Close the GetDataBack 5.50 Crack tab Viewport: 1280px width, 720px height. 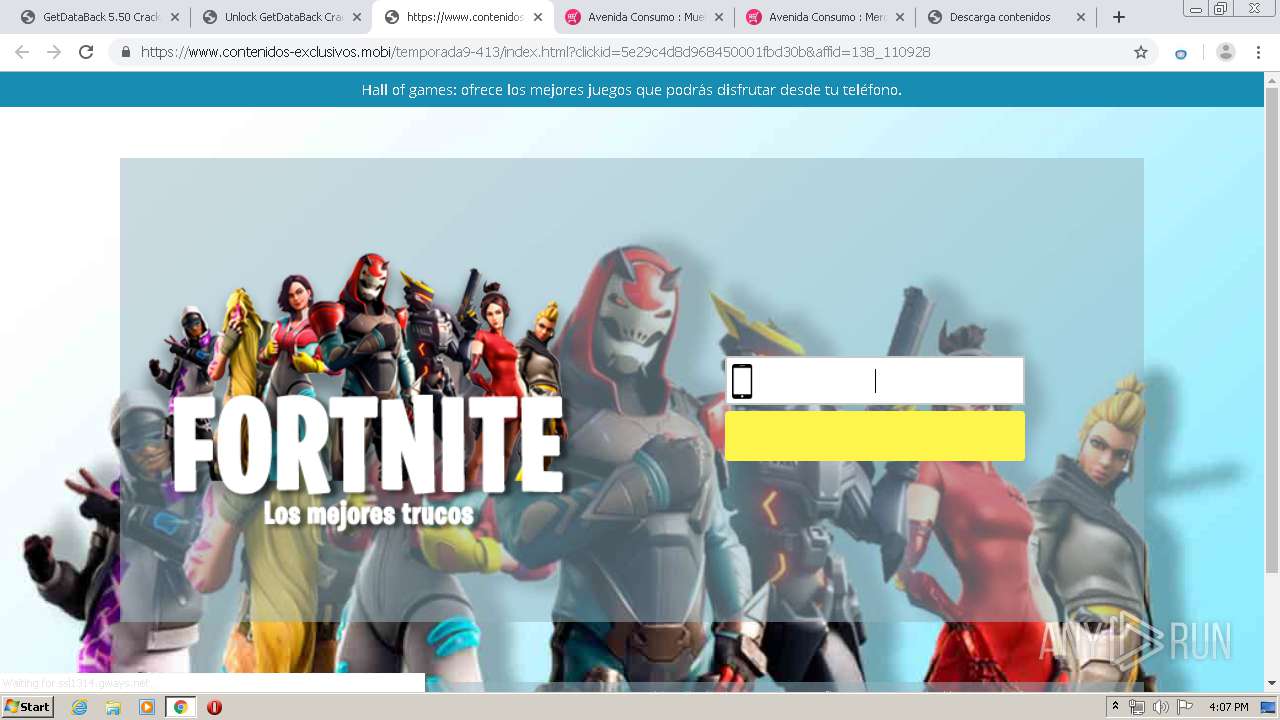pos(175,17)
